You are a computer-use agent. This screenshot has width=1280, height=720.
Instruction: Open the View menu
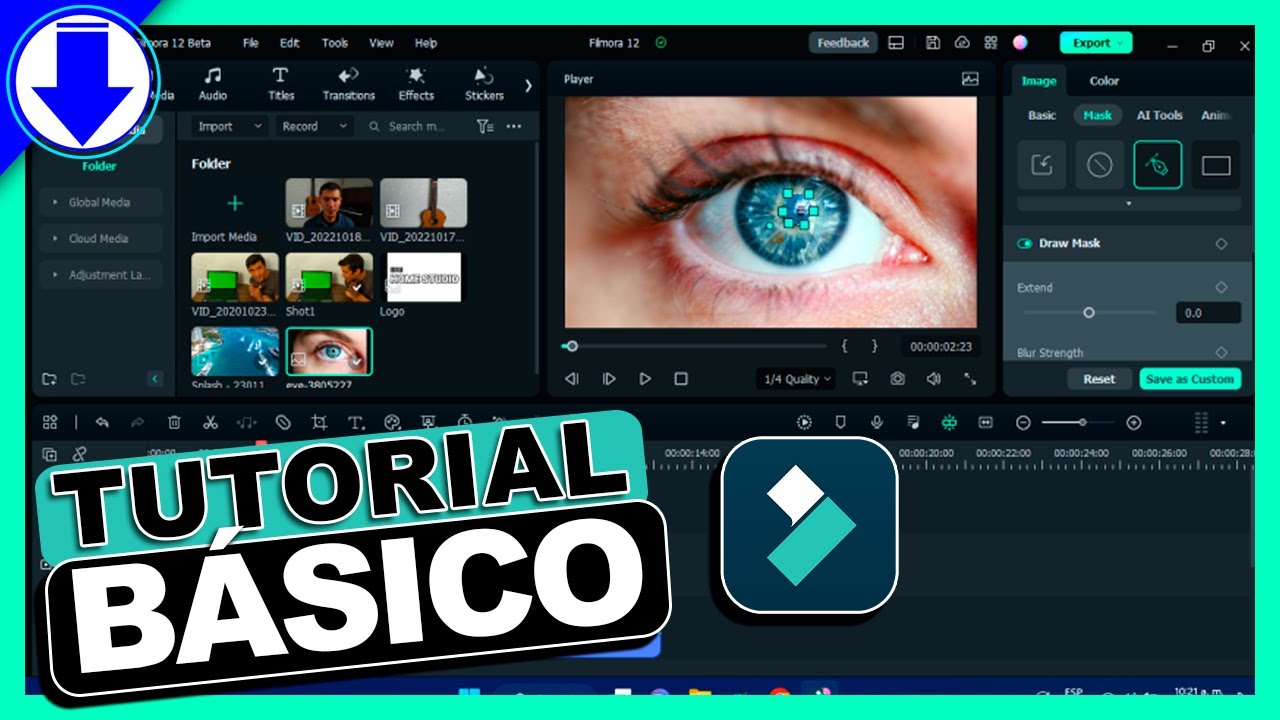click(381, 43)
